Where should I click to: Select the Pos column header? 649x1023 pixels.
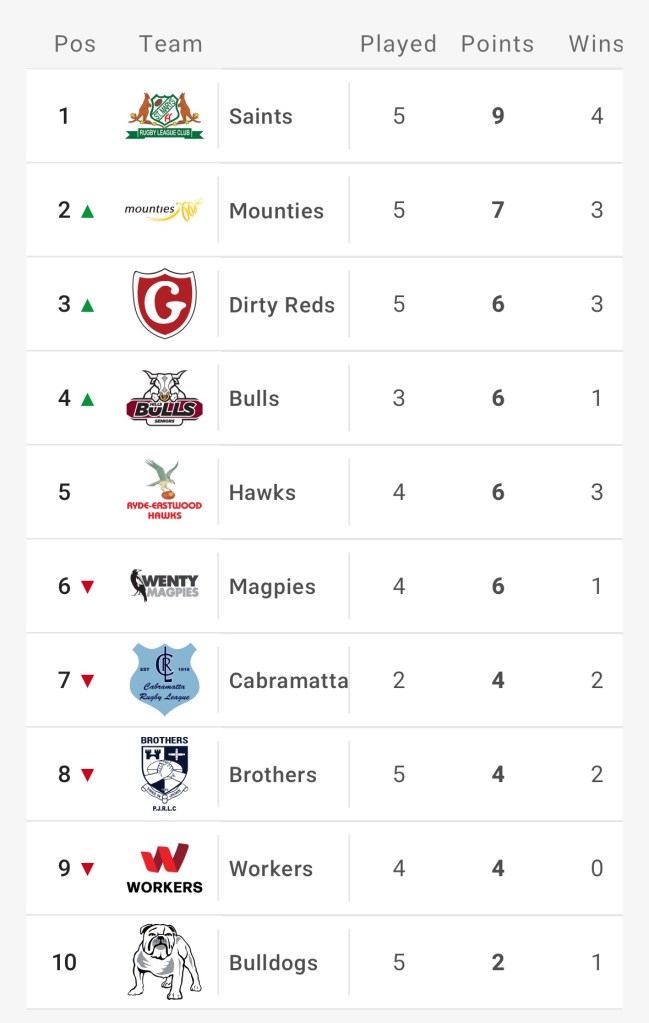[74, 44]
